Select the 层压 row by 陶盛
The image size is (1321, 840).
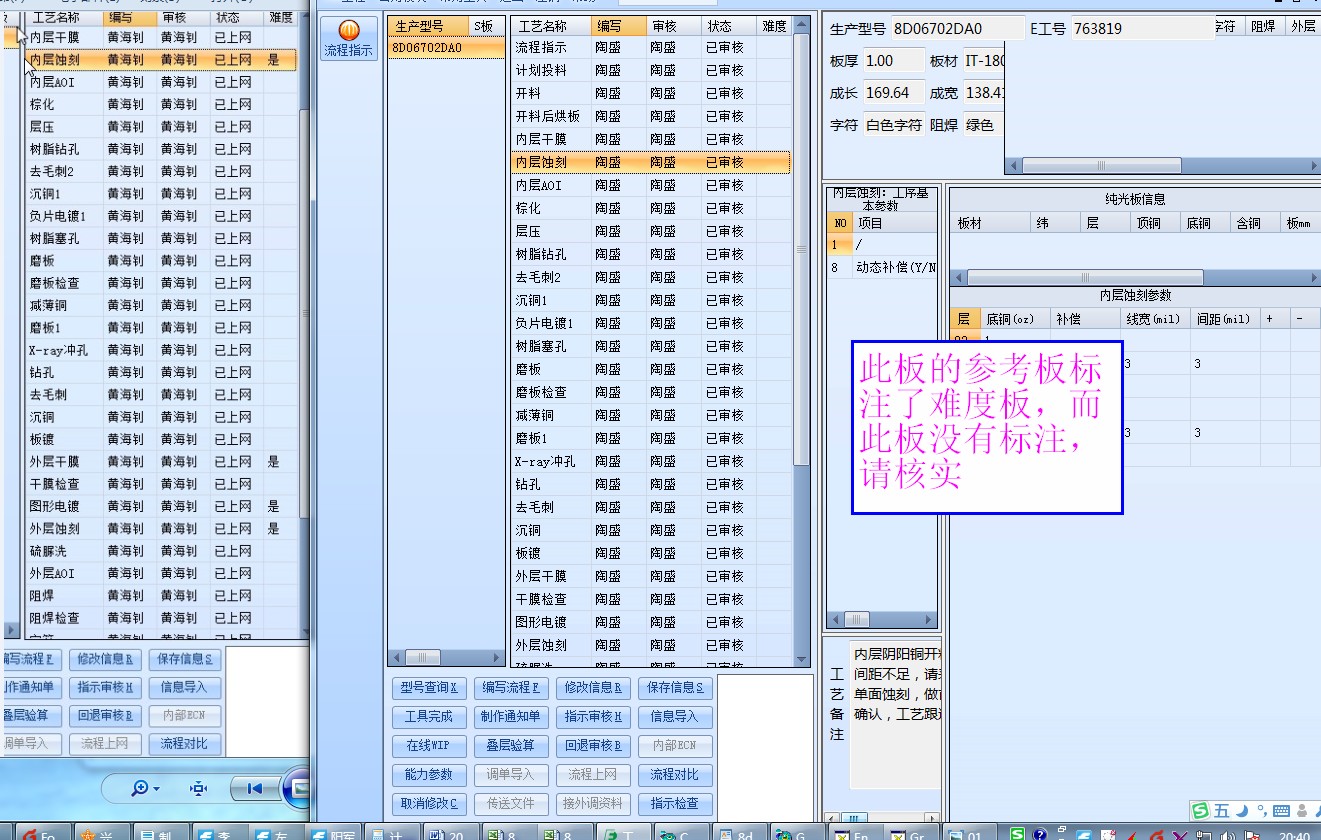tap(651, 231)
